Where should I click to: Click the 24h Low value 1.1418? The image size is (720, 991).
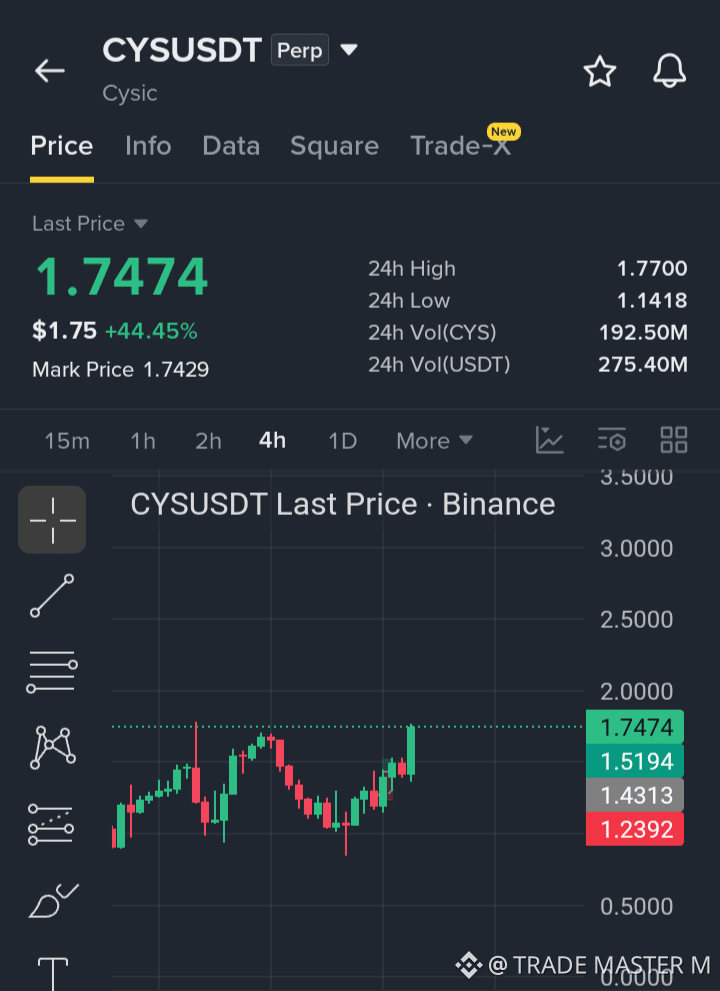652,300
